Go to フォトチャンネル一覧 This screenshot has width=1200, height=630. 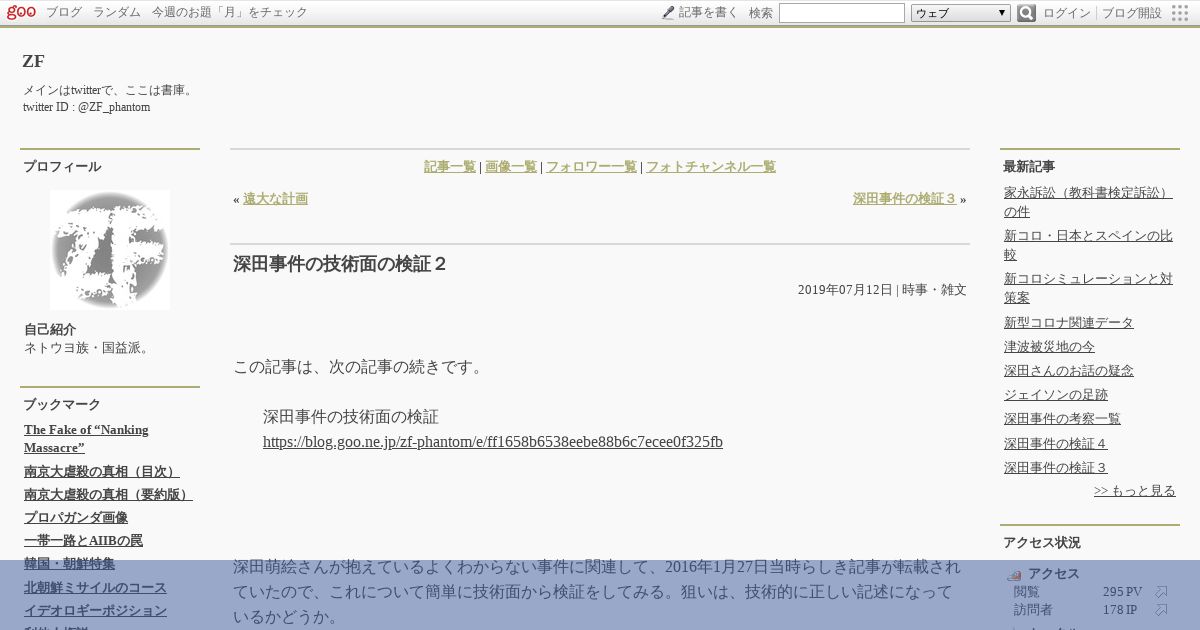(711, 167)
